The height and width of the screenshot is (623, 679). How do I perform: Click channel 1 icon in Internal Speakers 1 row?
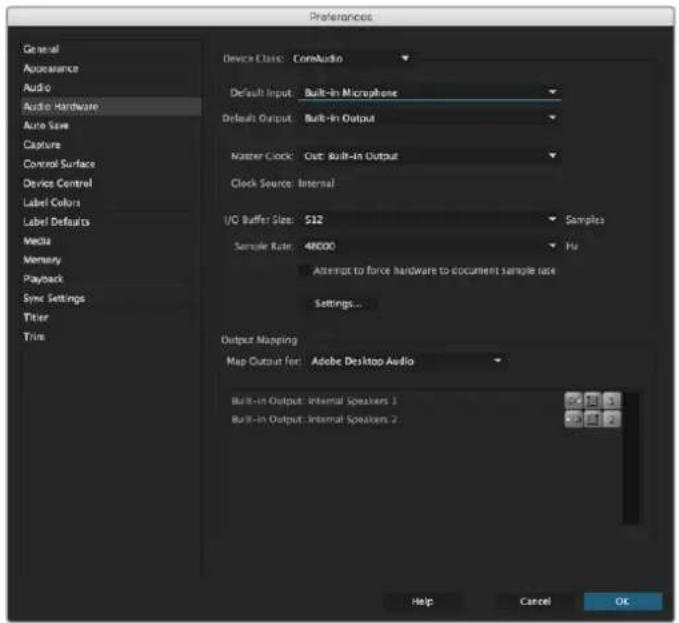(x=611, y=400)
